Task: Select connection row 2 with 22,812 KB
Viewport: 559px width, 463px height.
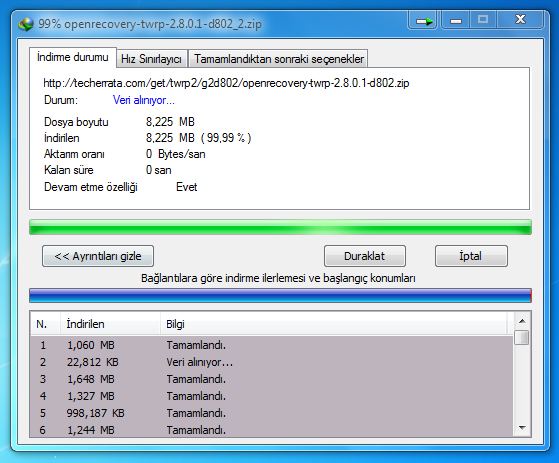Action: point(272,362)
